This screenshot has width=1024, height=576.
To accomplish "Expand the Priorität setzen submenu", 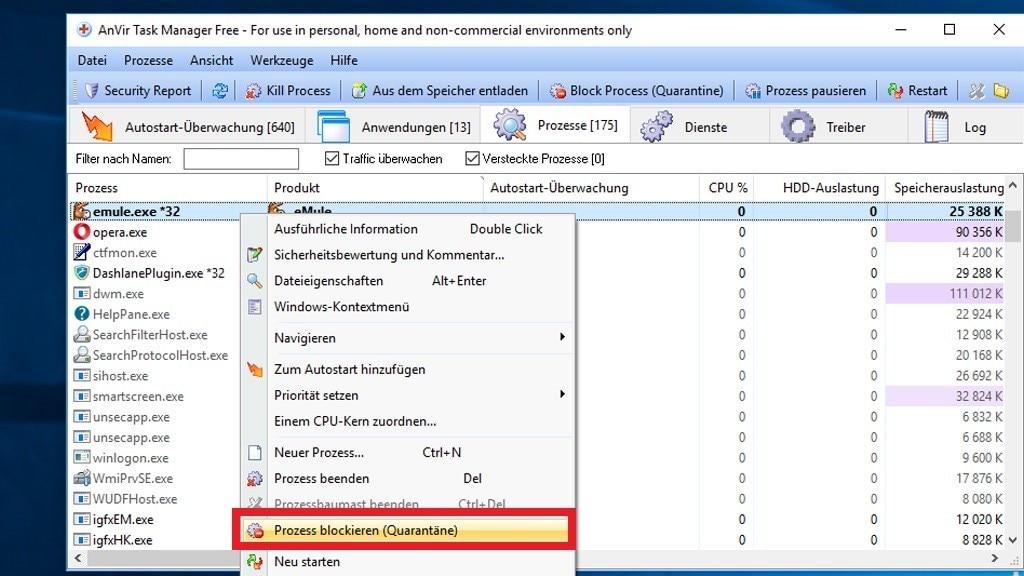I will point(408,396).
